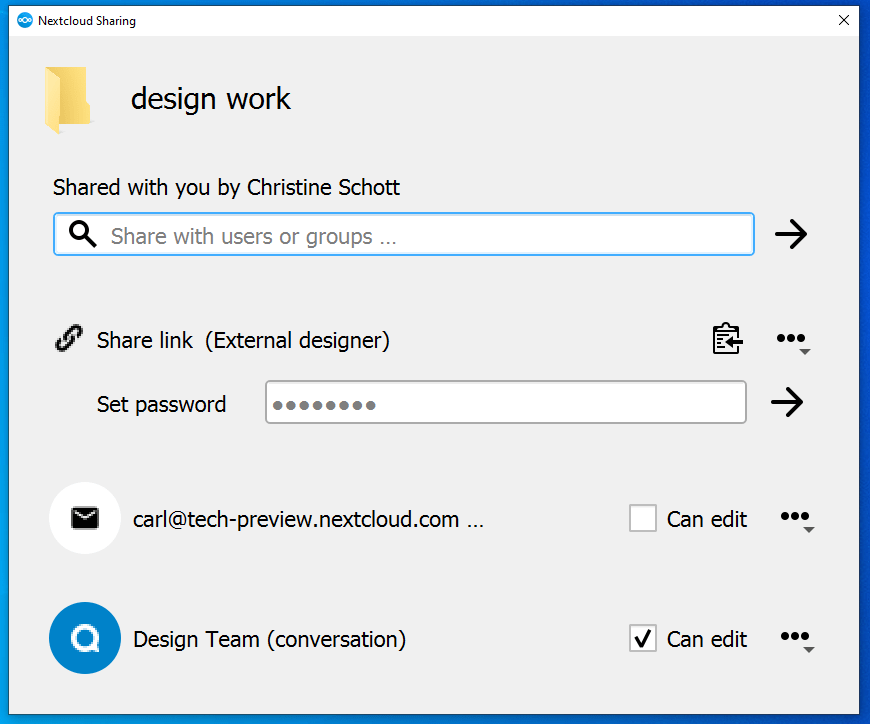Click the arrow next to share search field
The image size is (870, 724).
[791, 234]
